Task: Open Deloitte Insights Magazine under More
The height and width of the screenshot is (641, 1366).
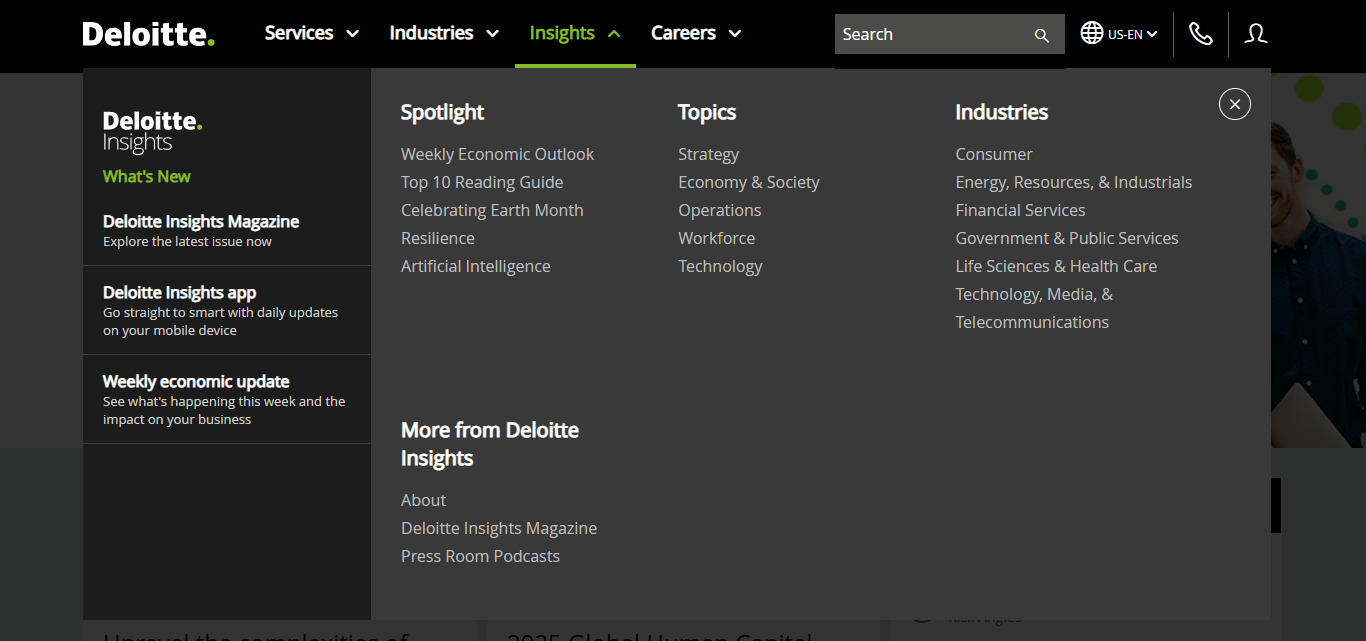Action: click(x=499, y=528)
